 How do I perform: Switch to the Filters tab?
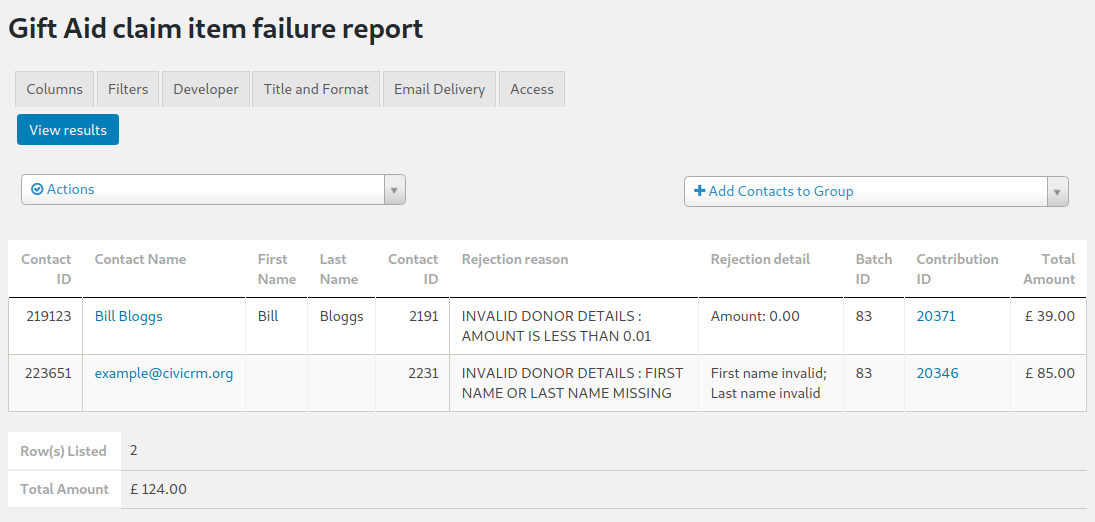128,89
